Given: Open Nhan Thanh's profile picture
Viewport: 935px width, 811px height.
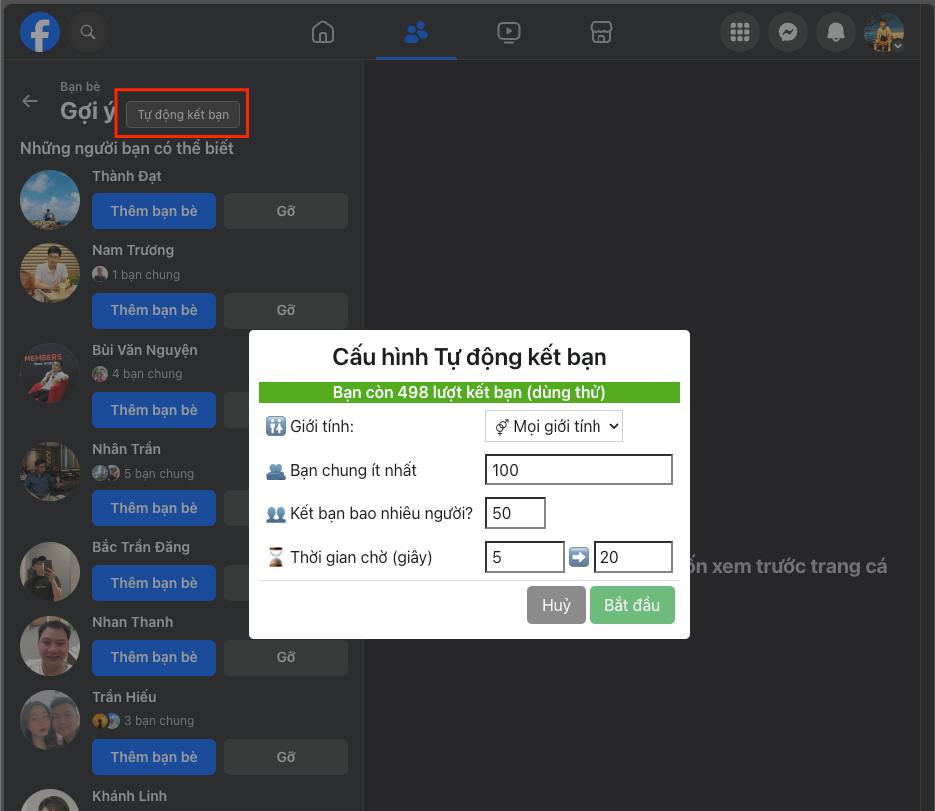Looking at the screenshot, I should 50,646.
